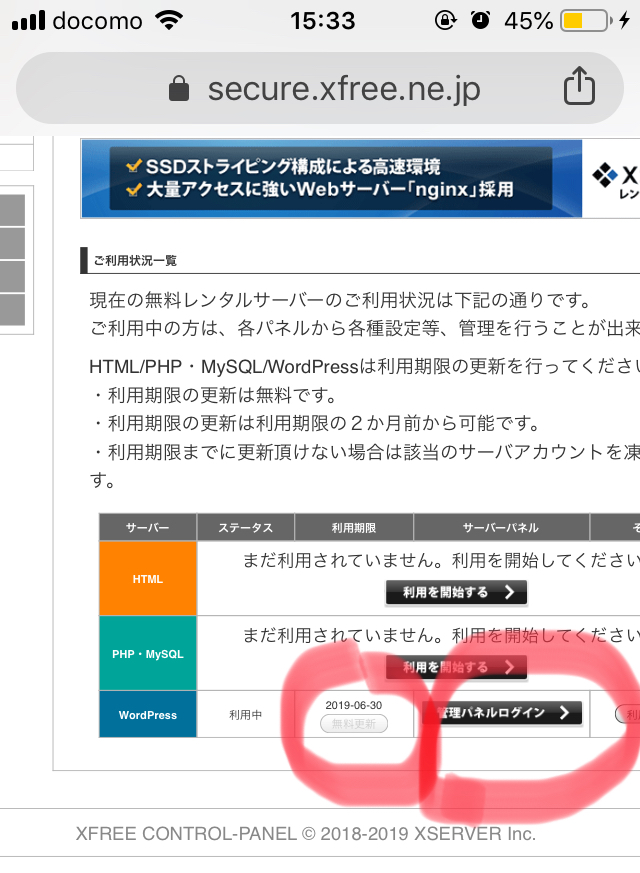Tap the alarm clock icon in status bar
Screen dimensions: 640x873
[x=481, y=21]
